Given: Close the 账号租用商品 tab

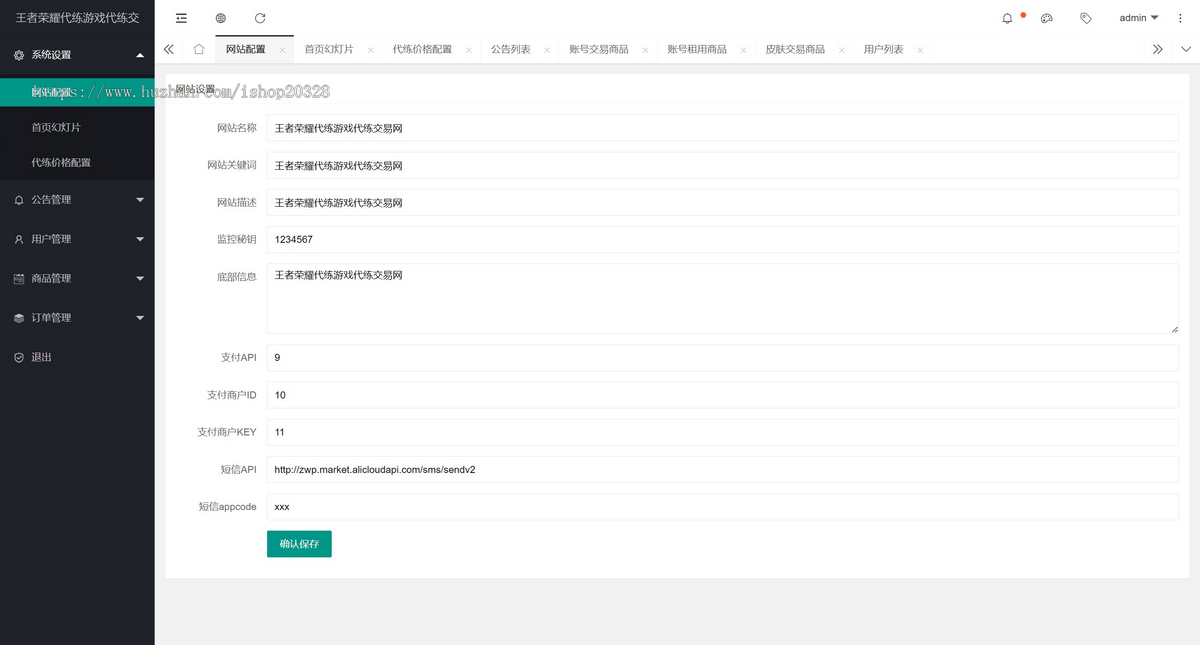Looking at the screenshot, I should pos(743,50).
